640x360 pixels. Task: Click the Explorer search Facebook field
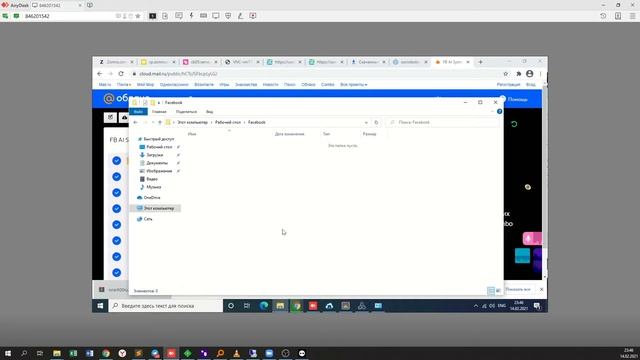443,122
